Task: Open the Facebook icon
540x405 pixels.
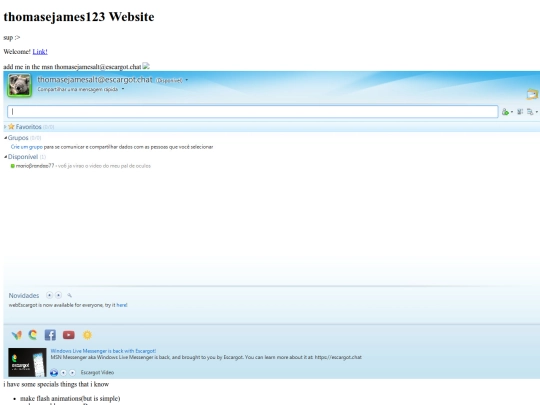Action: [50, 335]
